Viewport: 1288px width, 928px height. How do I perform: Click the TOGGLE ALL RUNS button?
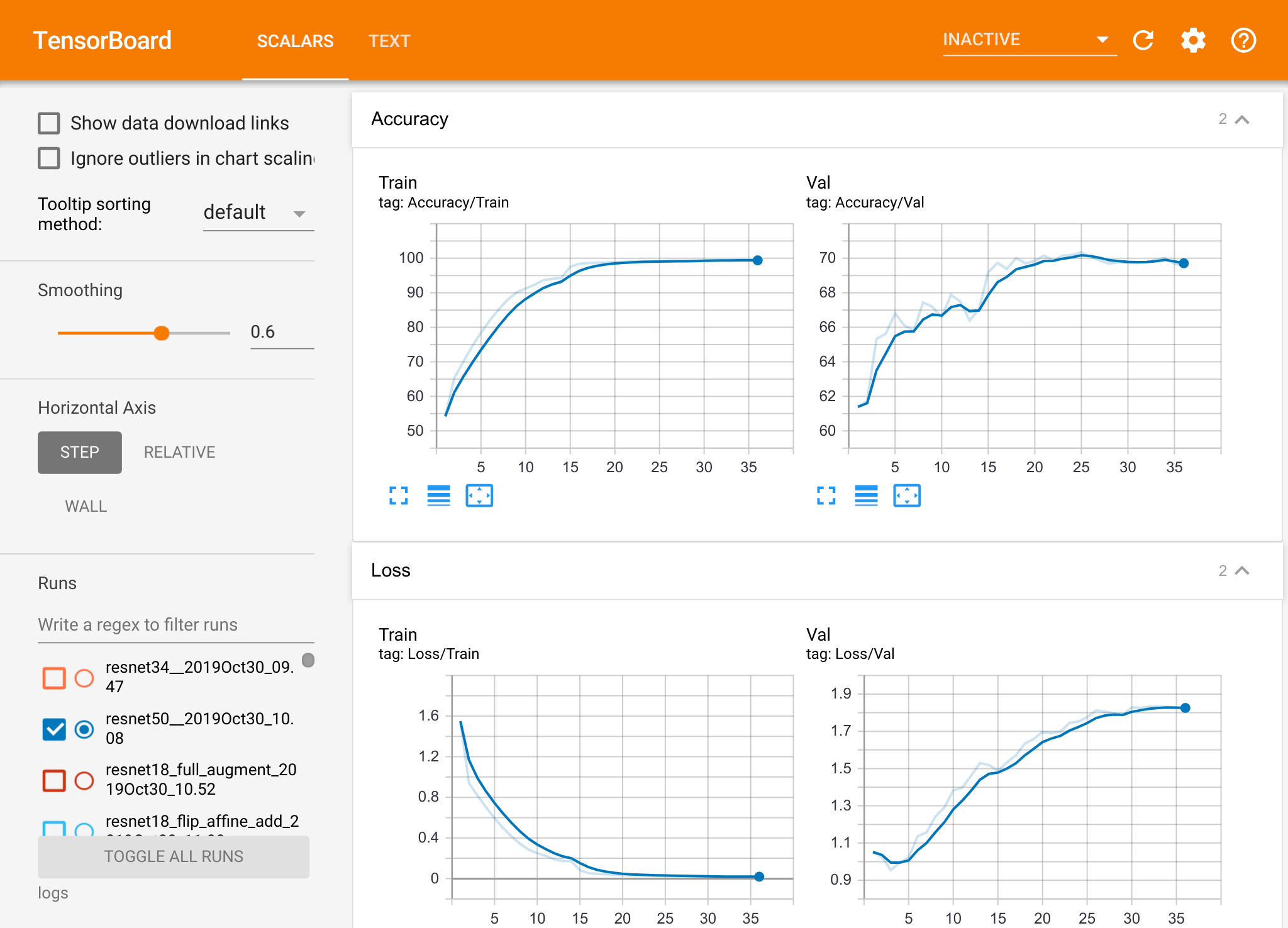(174, 856)
